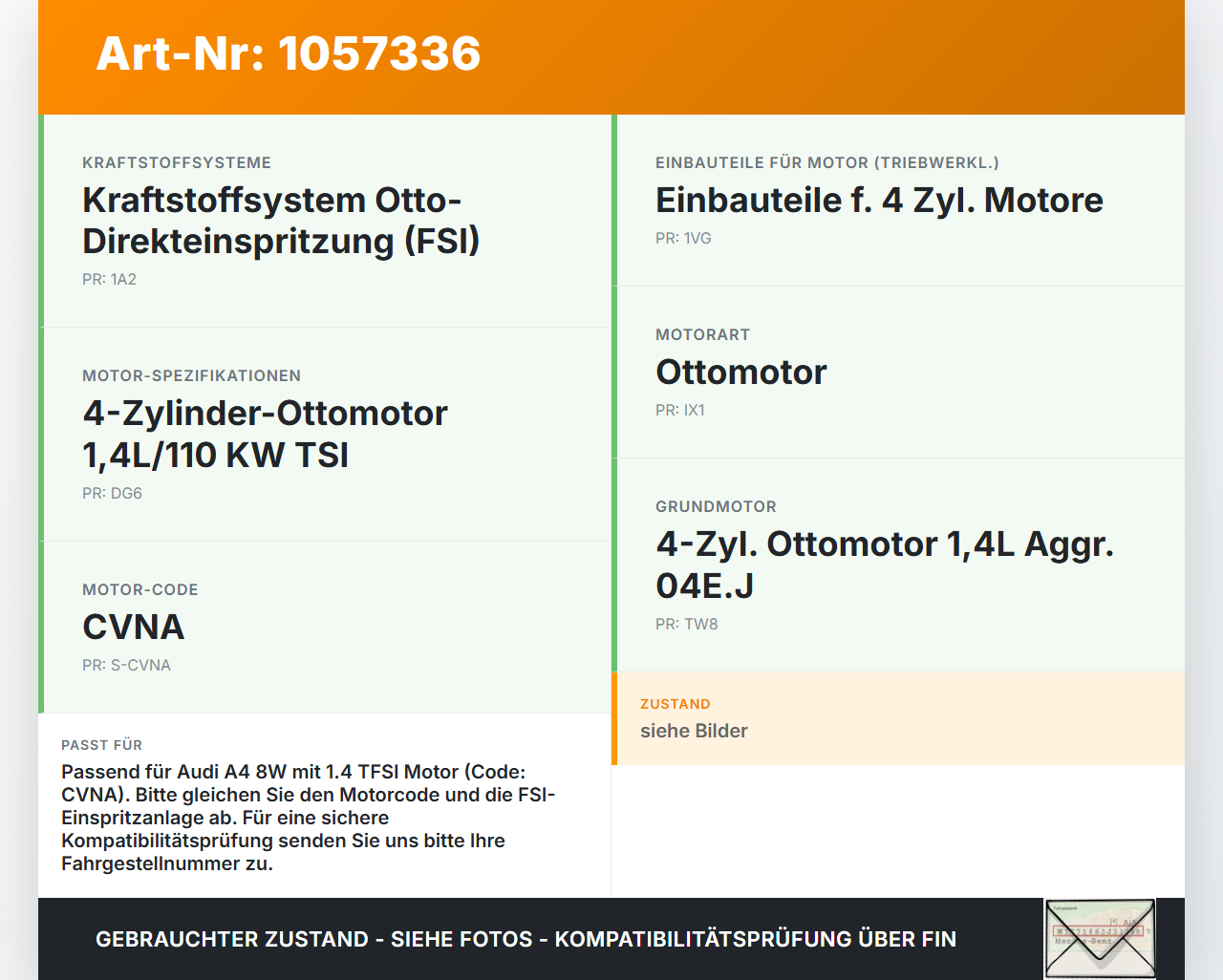Click the siehe Bilder condition value
The image size is (1223, 980).
(694, 732)
